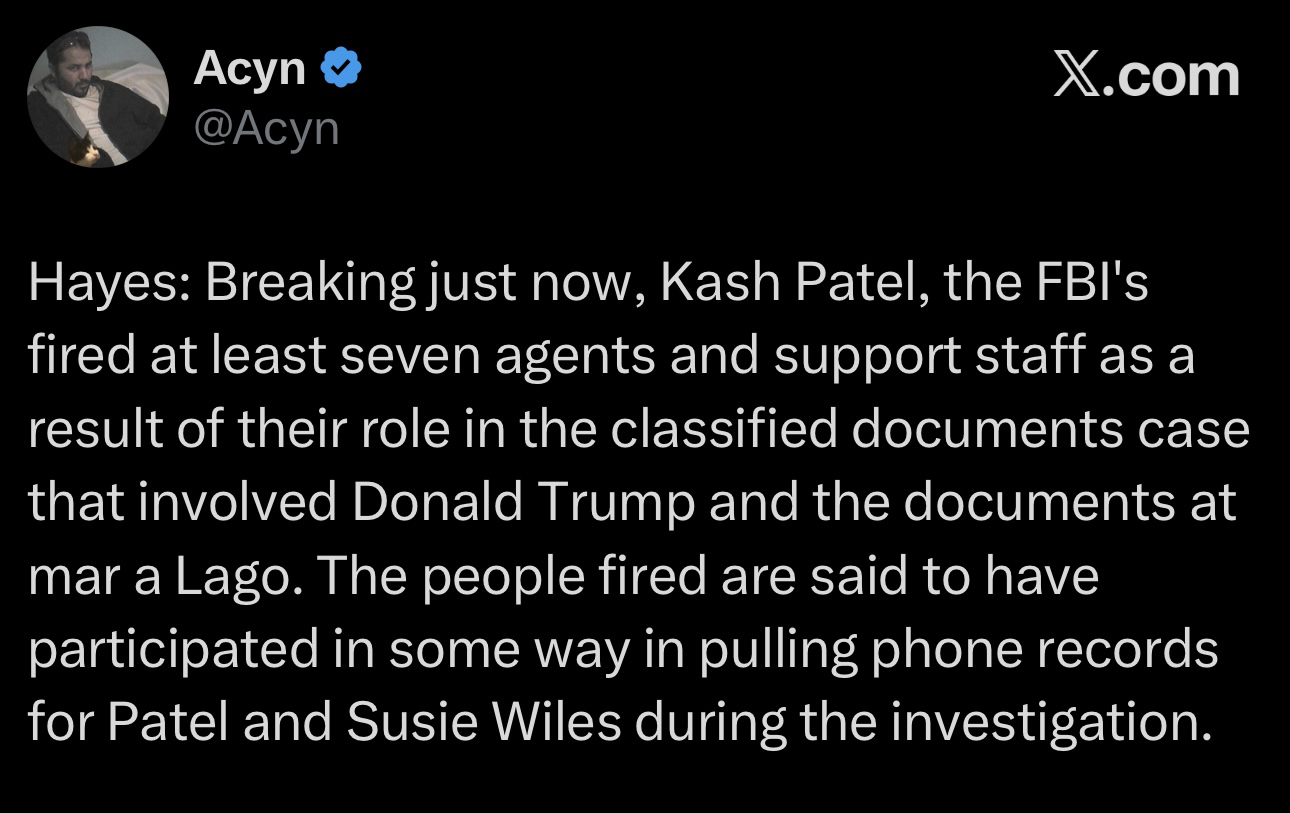Click the blue verified checkmark badge
1290x813 pixels.
coord(341,69)
